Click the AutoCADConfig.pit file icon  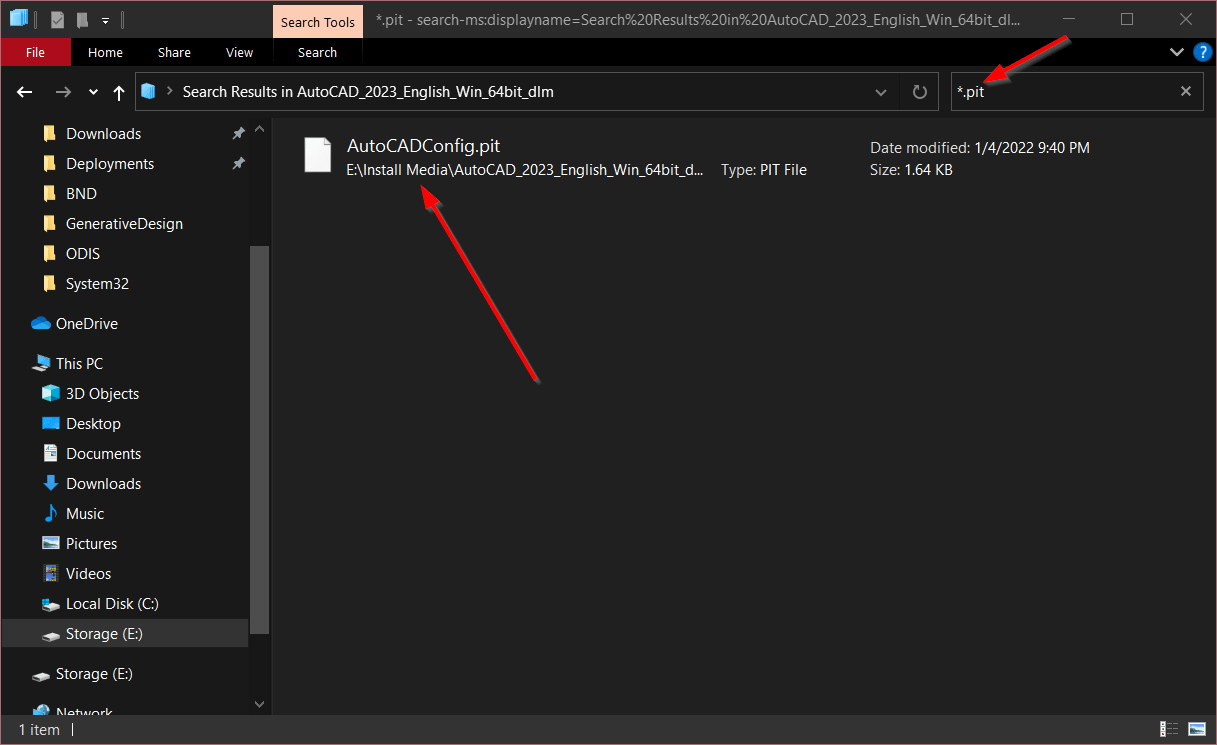pos(317,155)
